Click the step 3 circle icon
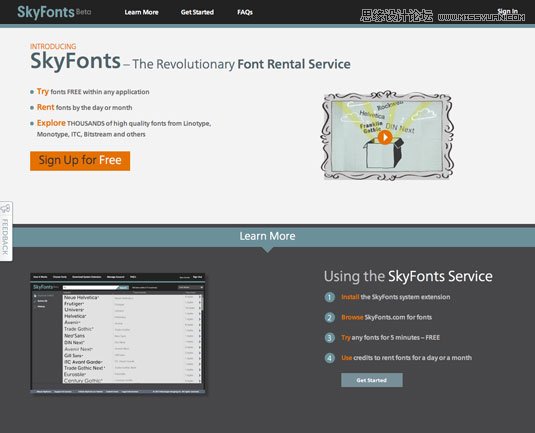Image resolution: width=535 pixels, height=433 pixels. 330,338
